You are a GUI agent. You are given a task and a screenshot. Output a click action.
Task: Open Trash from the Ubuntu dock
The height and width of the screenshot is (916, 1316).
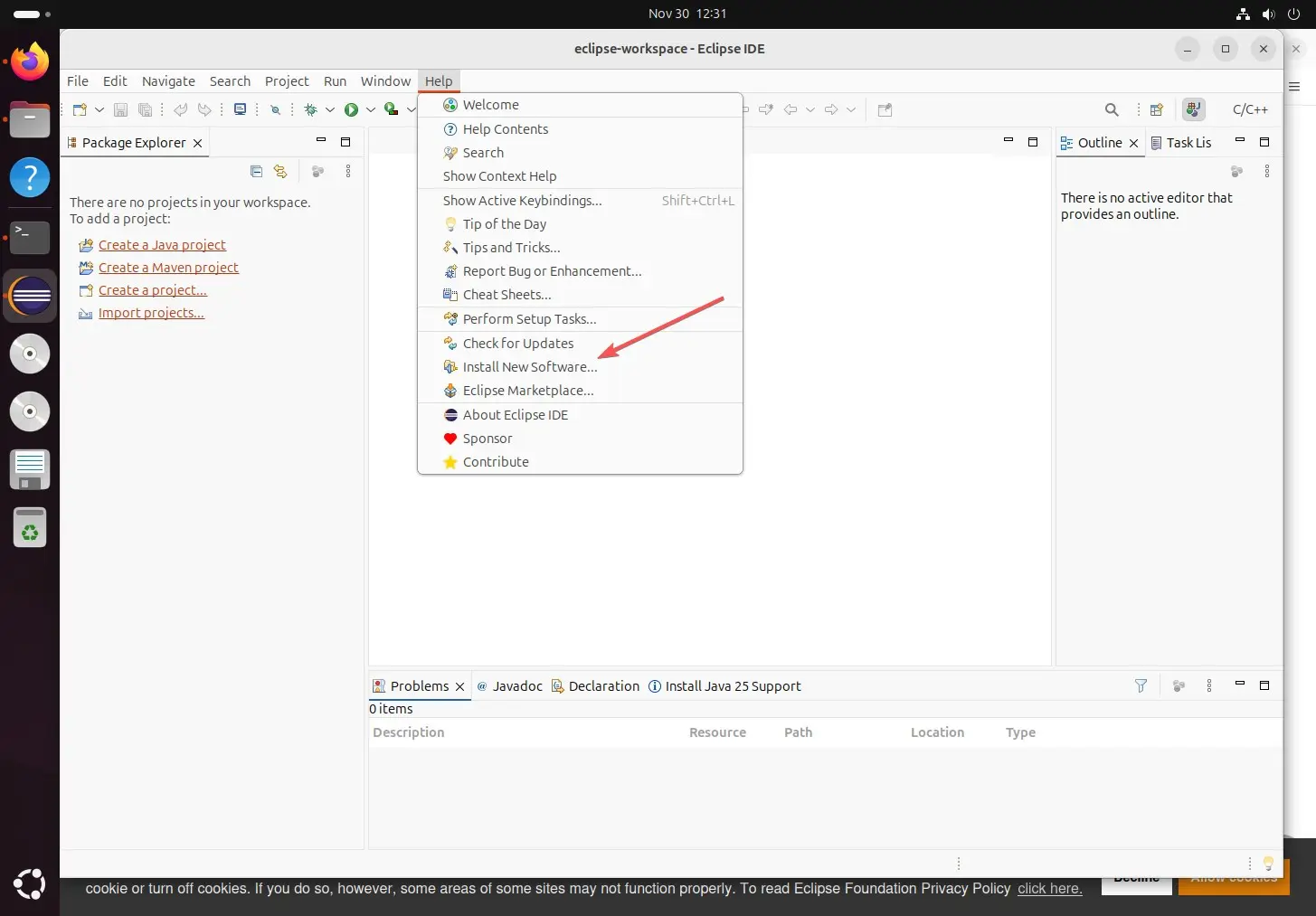[30, 528]
